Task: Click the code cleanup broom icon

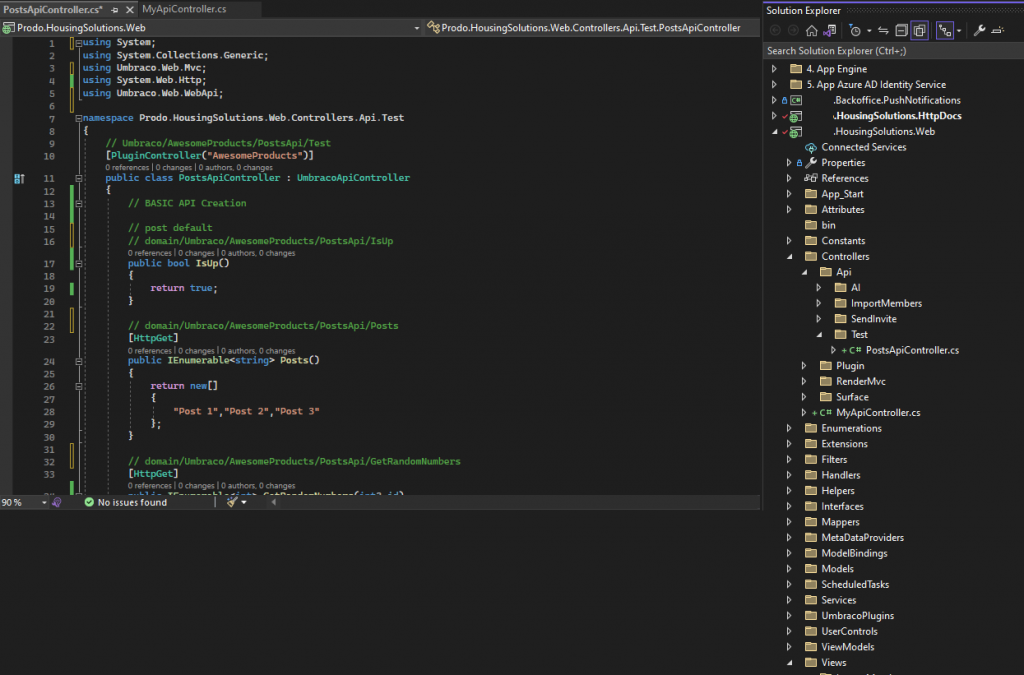Action: [233, 502]
